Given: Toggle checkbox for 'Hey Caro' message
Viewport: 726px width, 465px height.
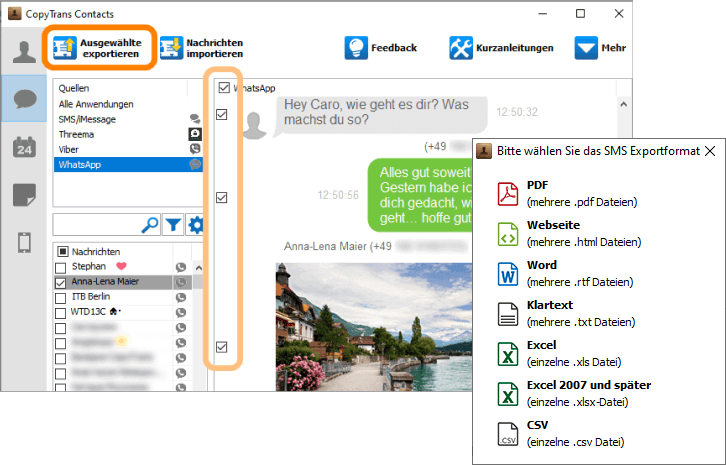Looking at the screenshot, I should (222, 114).
